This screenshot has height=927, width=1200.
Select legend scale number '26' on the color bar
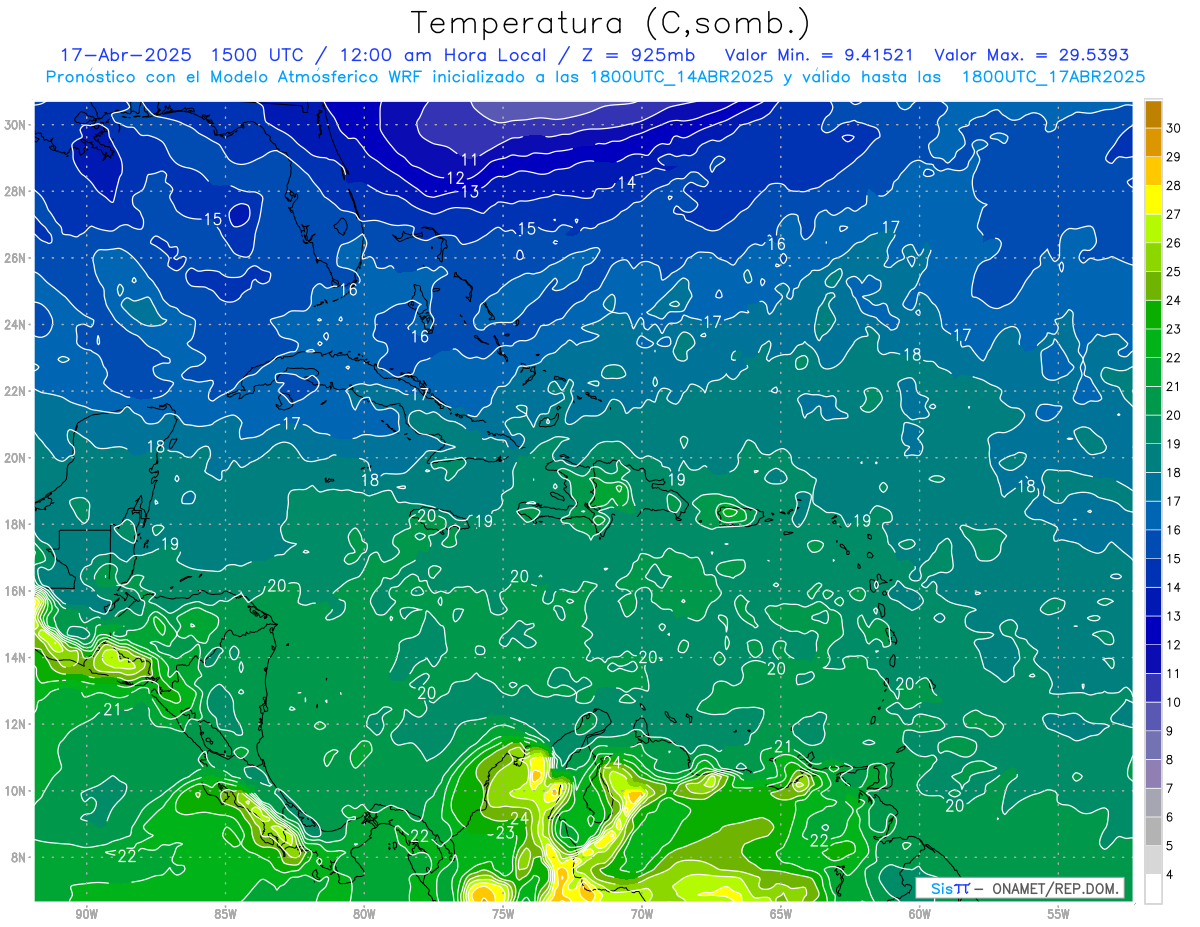pyautogui.click(x=1174, y=242)
